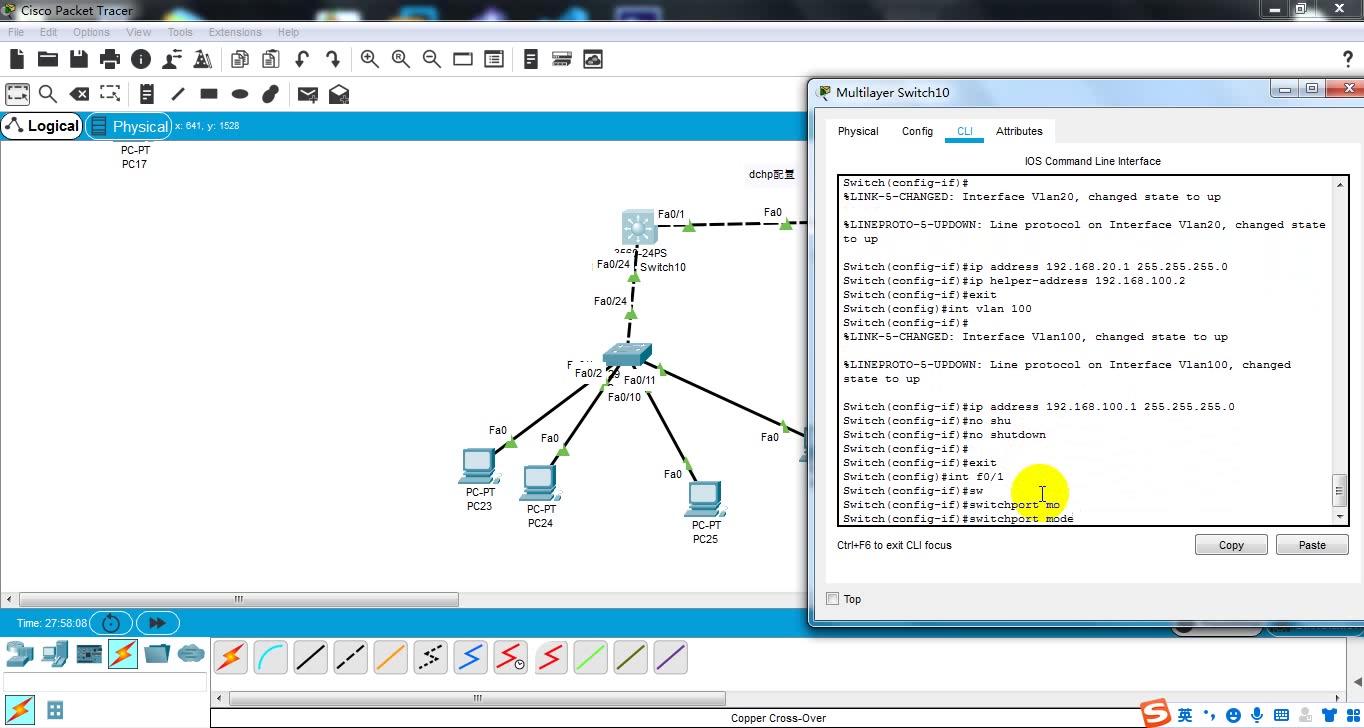Click into the CLI terminal text area

pyautogui.click(x=1086, y=351)
